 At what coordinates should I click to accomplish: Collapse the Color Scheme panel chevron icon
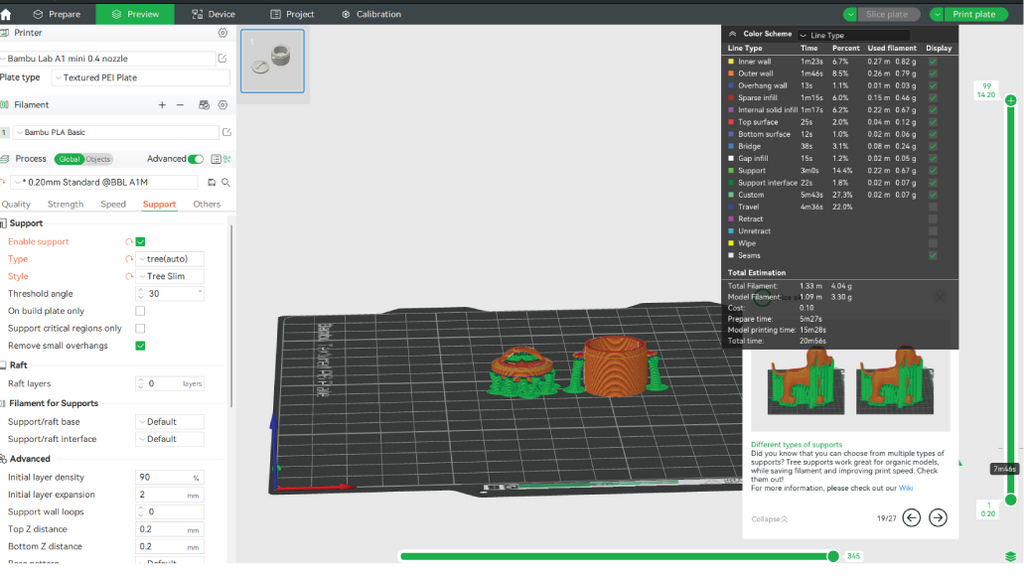733,34
